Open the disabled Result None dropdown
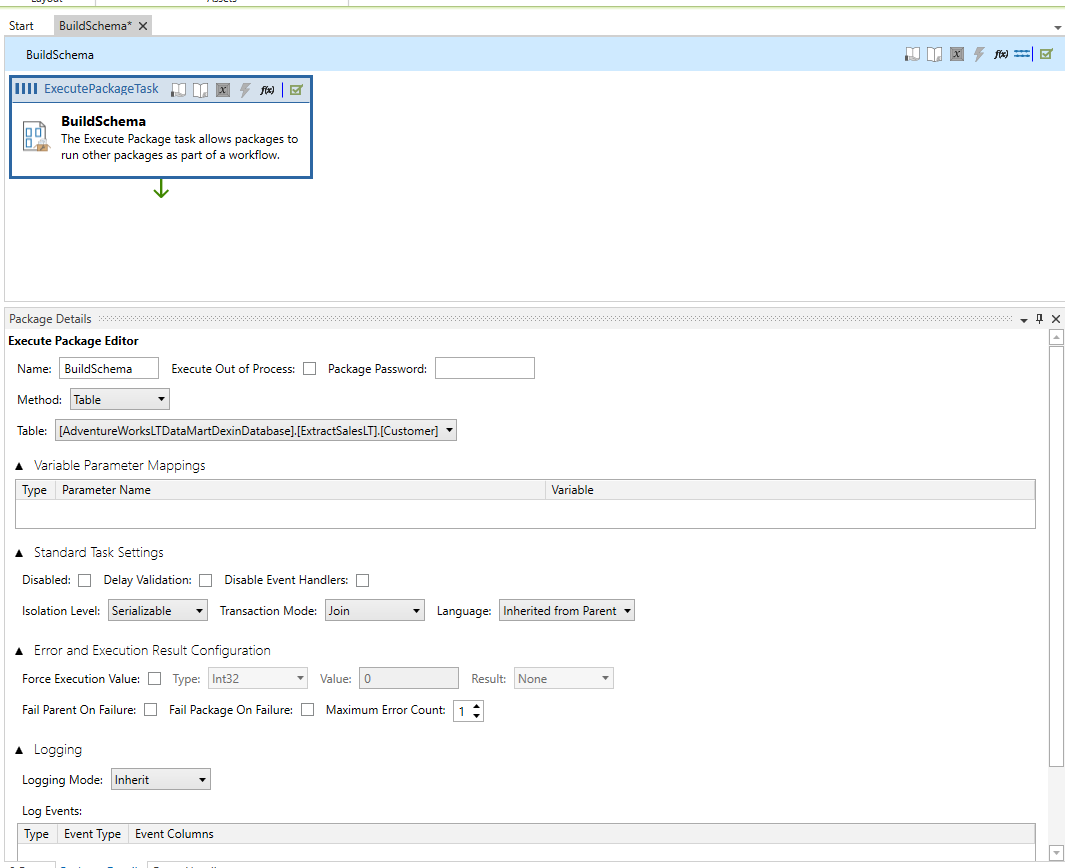Screen dimensions: 1065x868 pos(564,679)
